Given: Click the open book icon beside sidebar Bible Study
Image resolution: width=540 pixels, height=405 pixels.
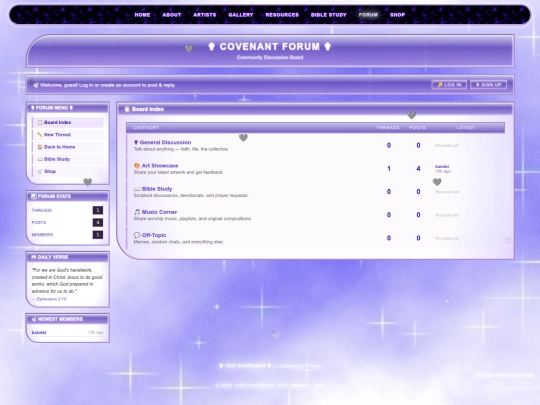Looking at the screenshot, I should point(40,159).
